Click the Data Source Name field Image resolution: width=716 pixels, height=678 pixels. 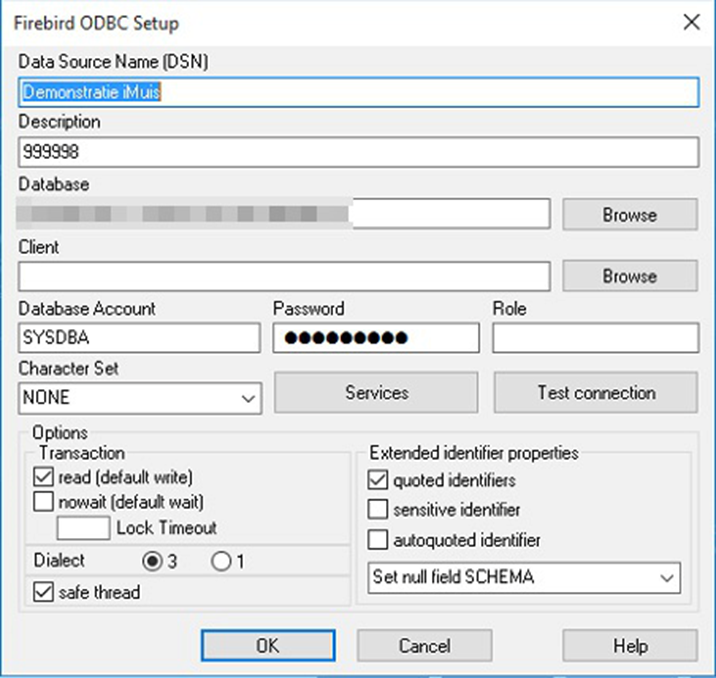tap(358, 92)
